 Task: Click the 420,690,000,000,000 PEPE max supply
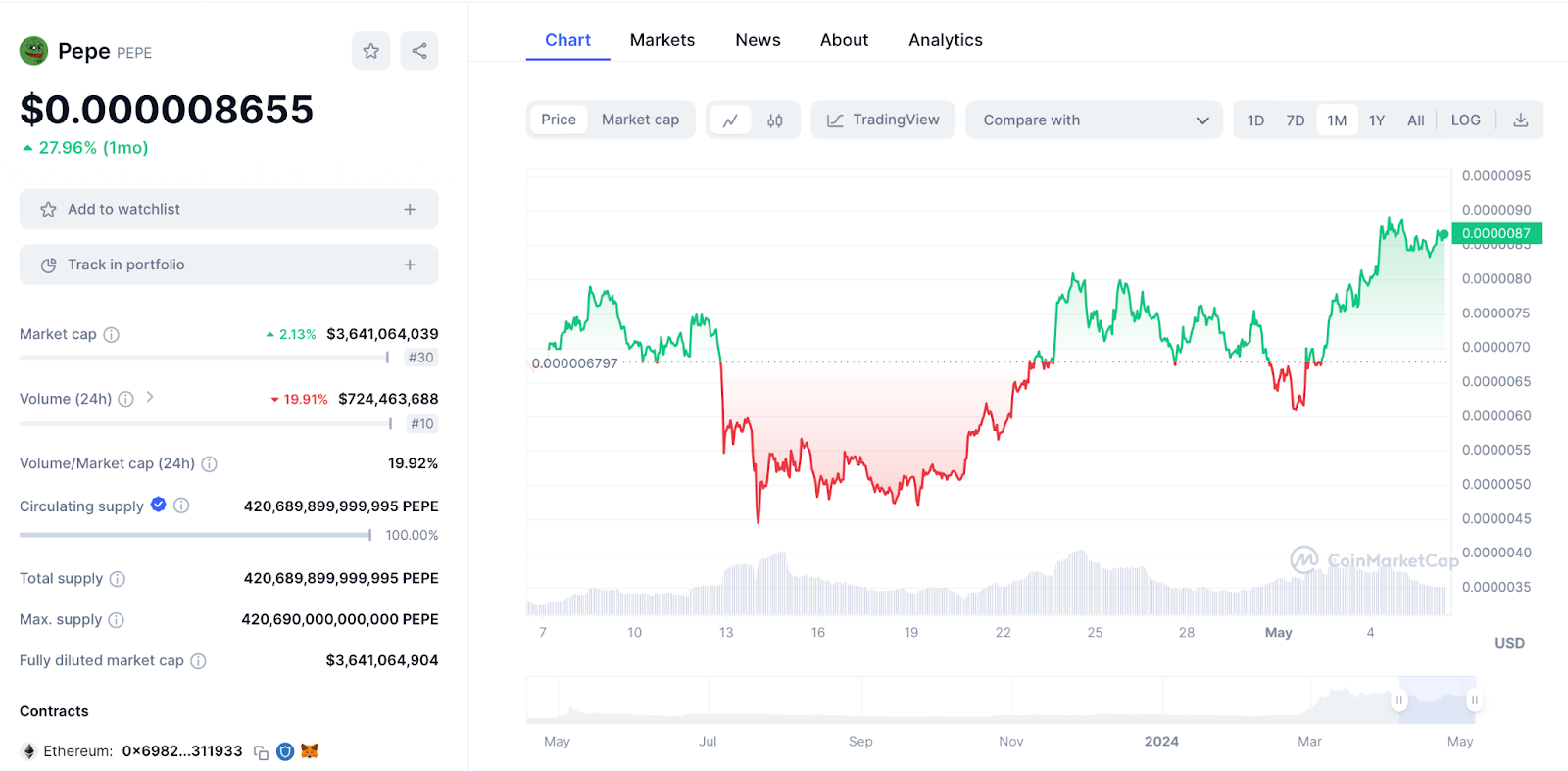pyautogui.click(x=340, y=619)
